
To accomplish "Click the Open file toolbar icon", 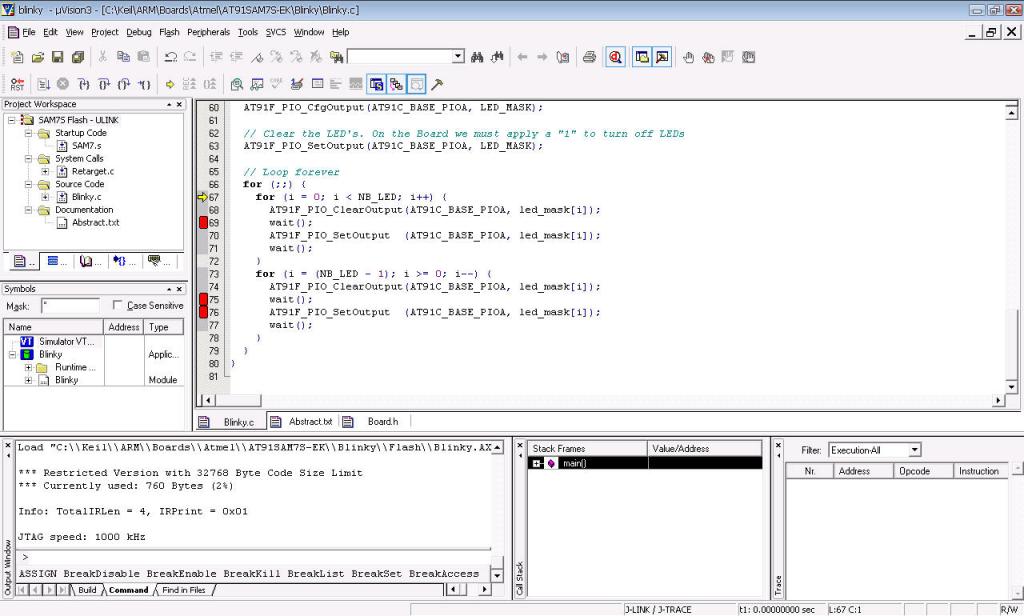I will point(38,57).
